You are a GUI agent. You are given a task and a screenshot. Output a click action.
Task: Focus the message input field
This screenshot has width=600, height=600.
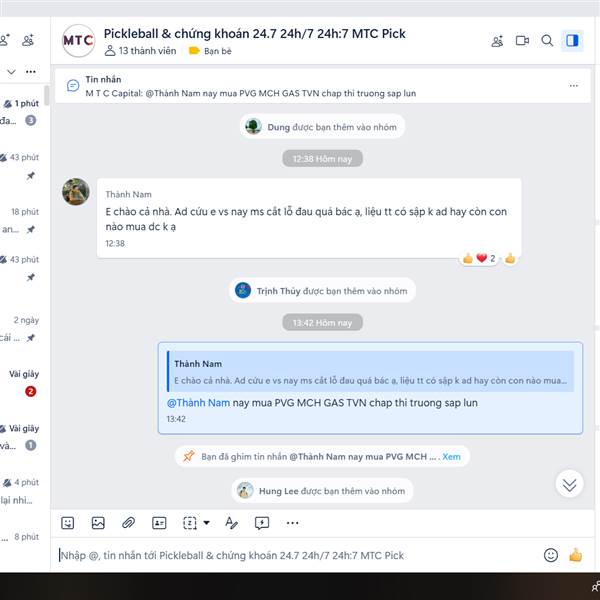click(298, 555)
